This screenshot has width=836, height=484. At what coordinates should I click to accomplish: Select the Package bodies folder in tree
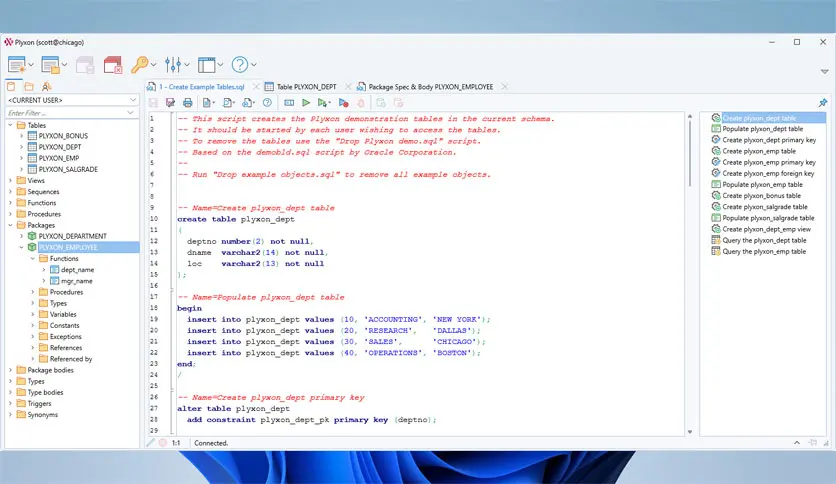[x=50, y=370]
